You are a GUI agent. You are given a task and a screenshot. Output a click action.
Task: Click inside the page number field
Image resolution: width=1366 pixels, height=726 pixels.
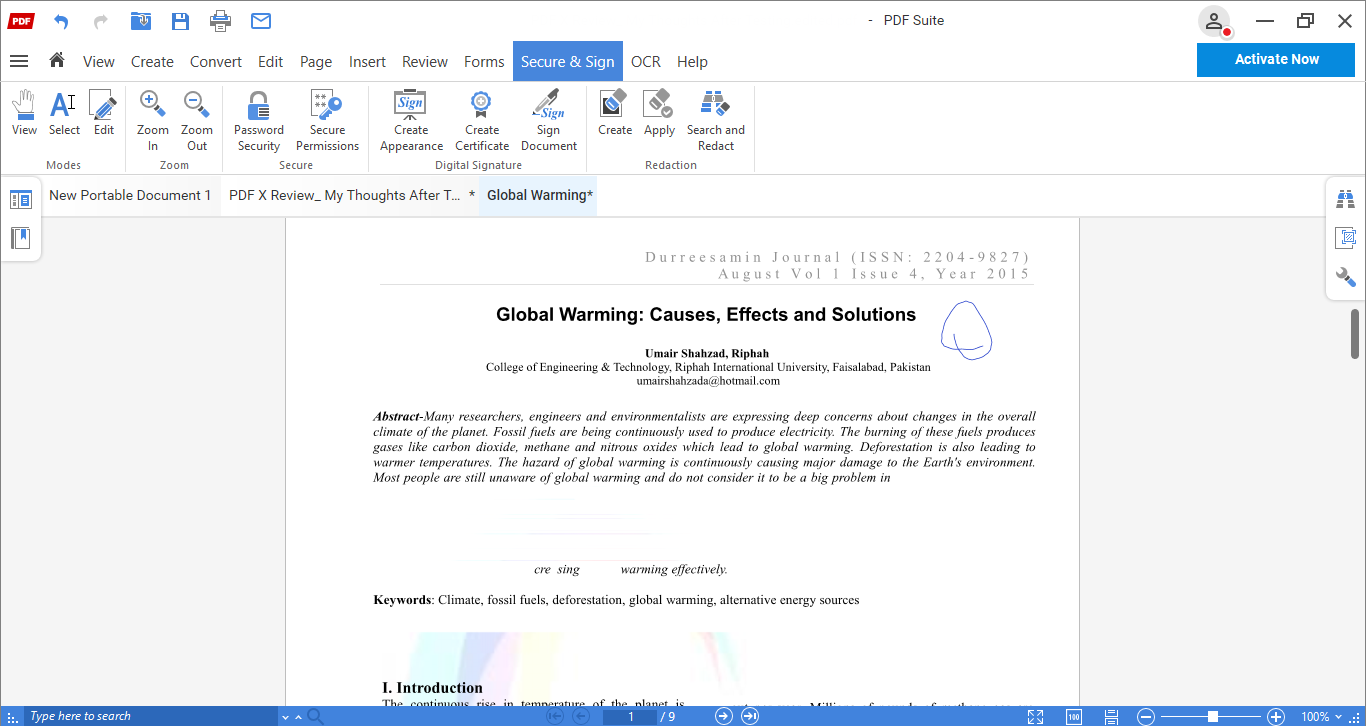(x=630, y=716)
